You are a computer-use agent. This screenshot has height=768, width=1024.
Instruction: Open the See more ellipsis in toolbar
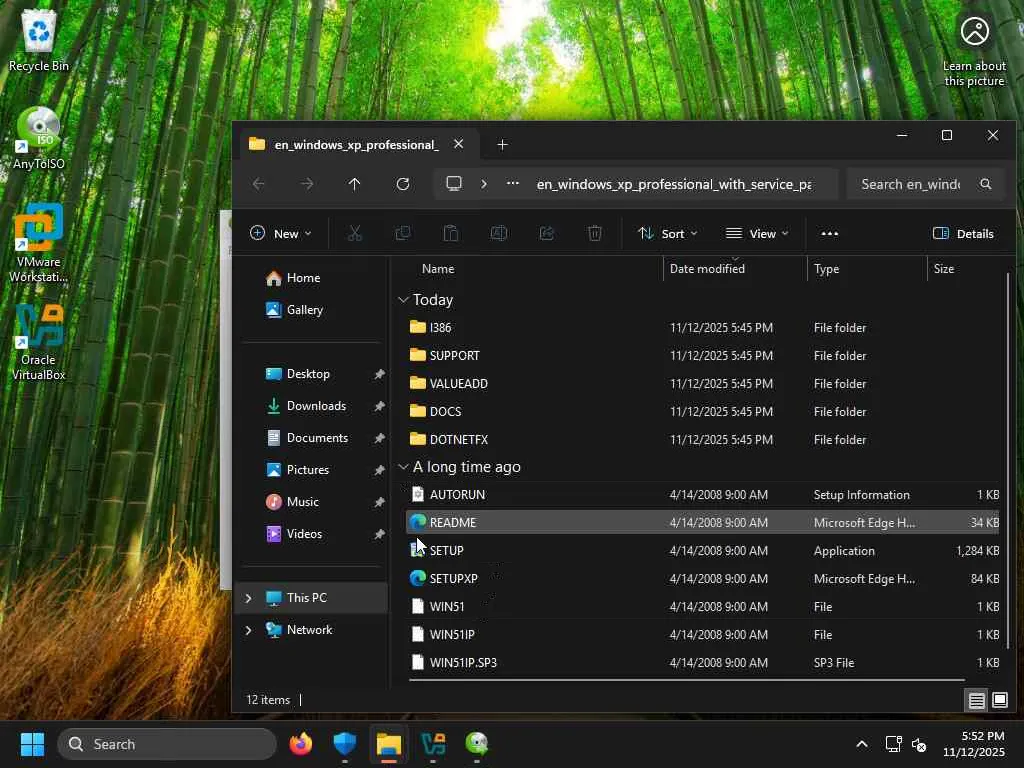pyautogui.click(x=829, y=233)
